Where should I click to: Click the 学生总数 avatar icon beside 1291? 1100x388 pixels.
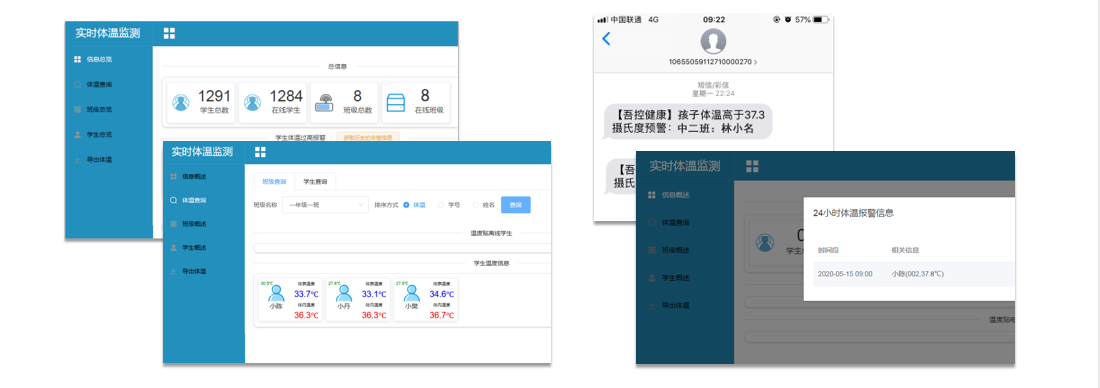pyautogui.click(x=180, y=102)
